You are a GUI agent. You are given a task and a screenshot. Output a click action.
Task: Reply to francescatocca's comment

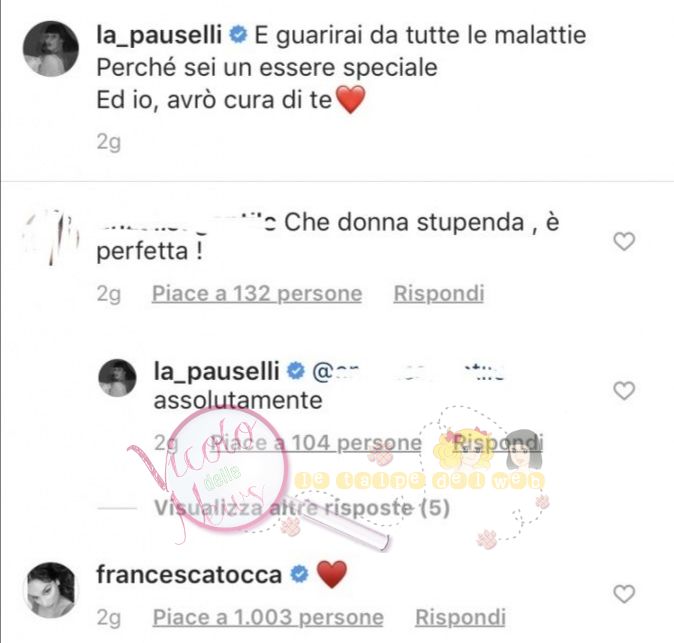pos(460,618)
